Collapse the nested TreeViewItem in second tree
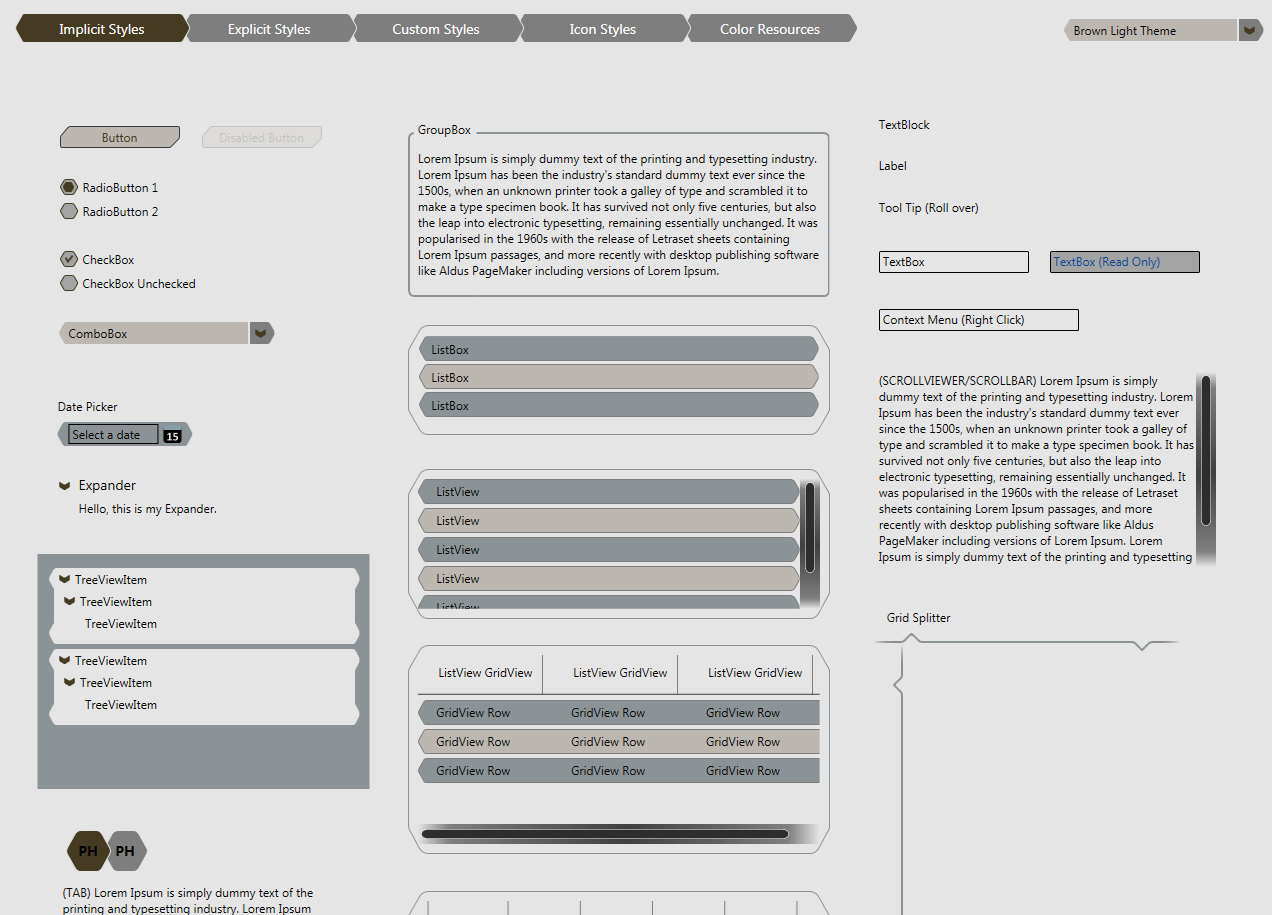This screenshot has height=915, width=1272. point(69,682)
